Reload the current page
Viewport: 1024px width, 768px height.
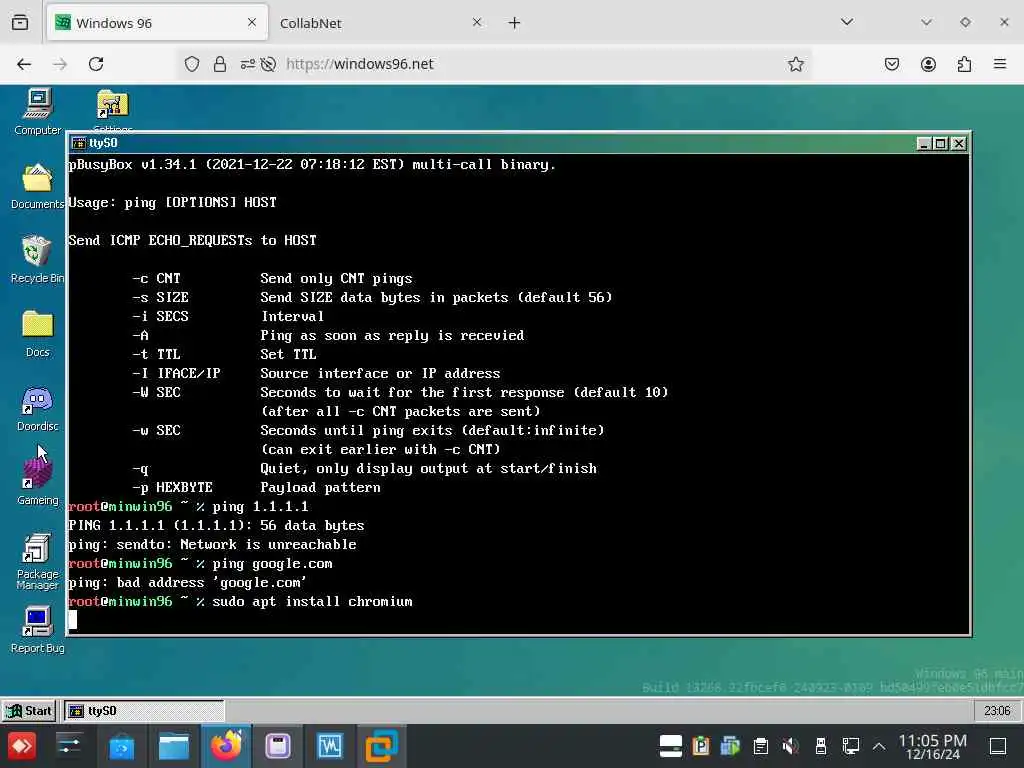[x=96, y=64]
